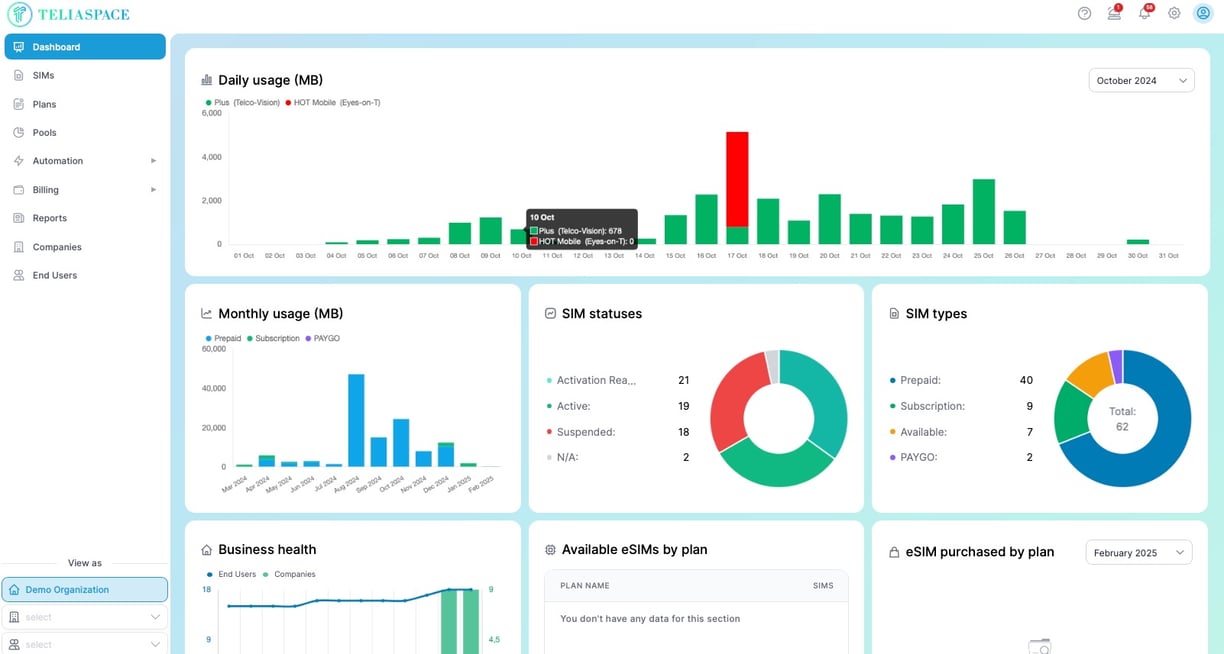Toggle PAYGO in Monthly usage legend

[x=322, y=338]
